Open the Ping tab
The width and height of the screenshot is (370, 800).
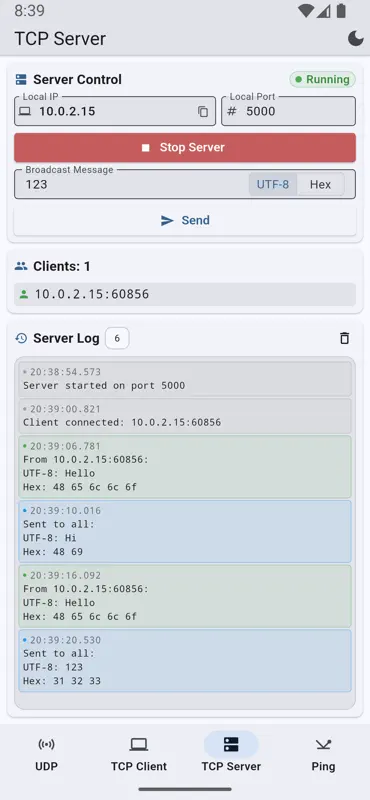324,754
